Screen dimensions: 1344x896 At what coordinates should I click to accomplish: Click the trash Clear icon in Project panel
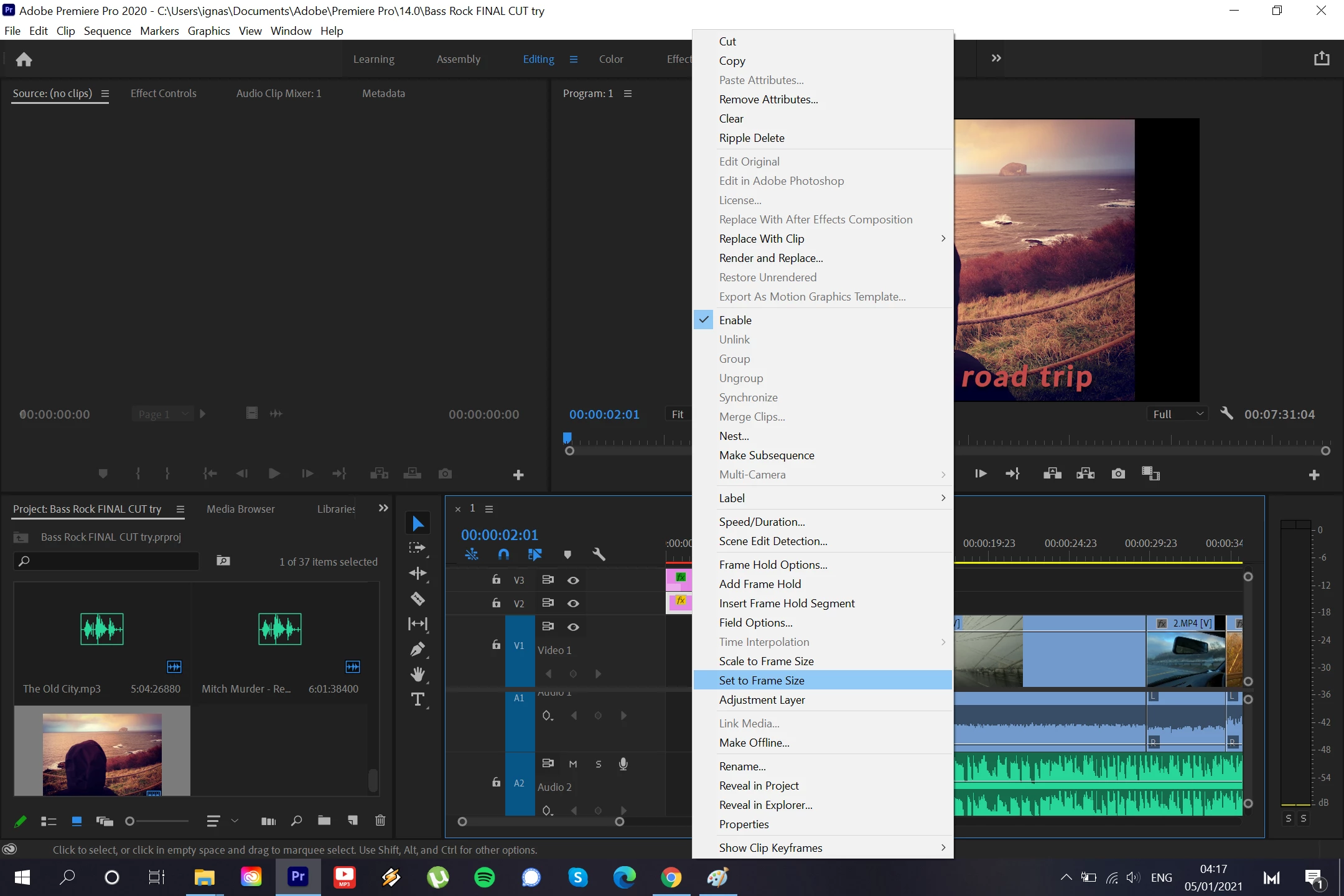coord(380,821)
